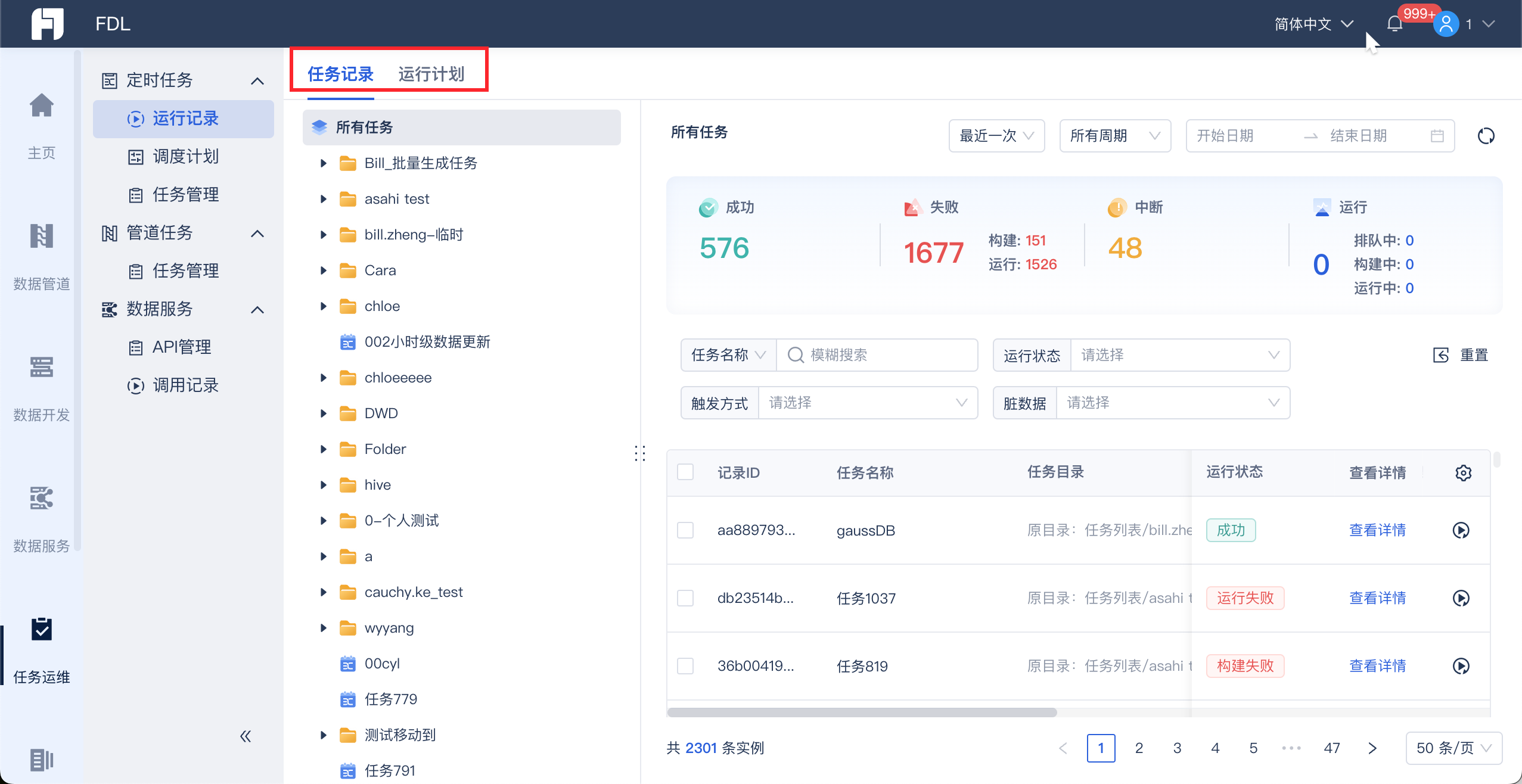The width and height of the screenshot is (1522, 784).
Task: Open the 运行状态 dropdown
Action: coord(1179,355)
